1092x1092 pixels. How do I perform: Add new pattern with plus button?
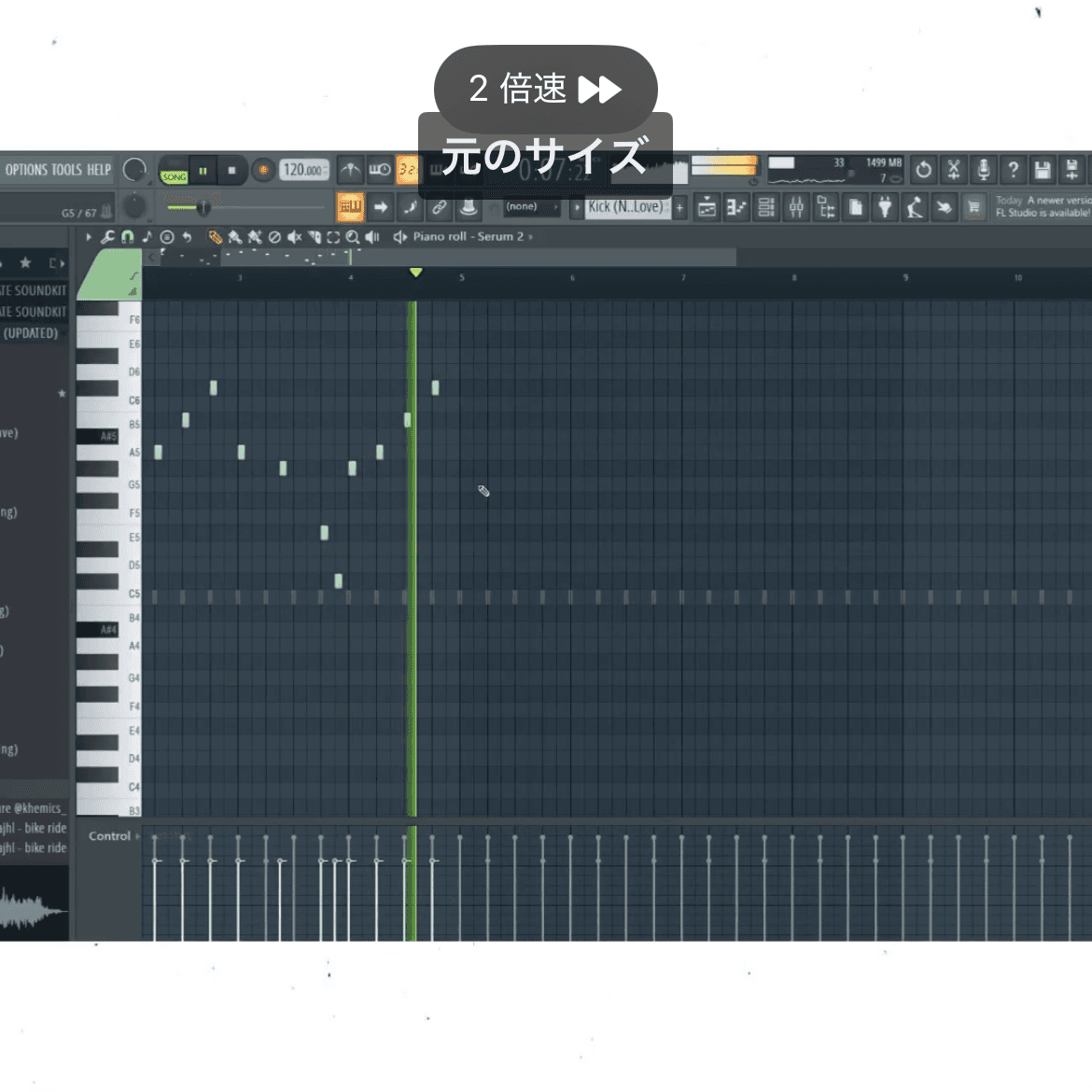[679, 207]
